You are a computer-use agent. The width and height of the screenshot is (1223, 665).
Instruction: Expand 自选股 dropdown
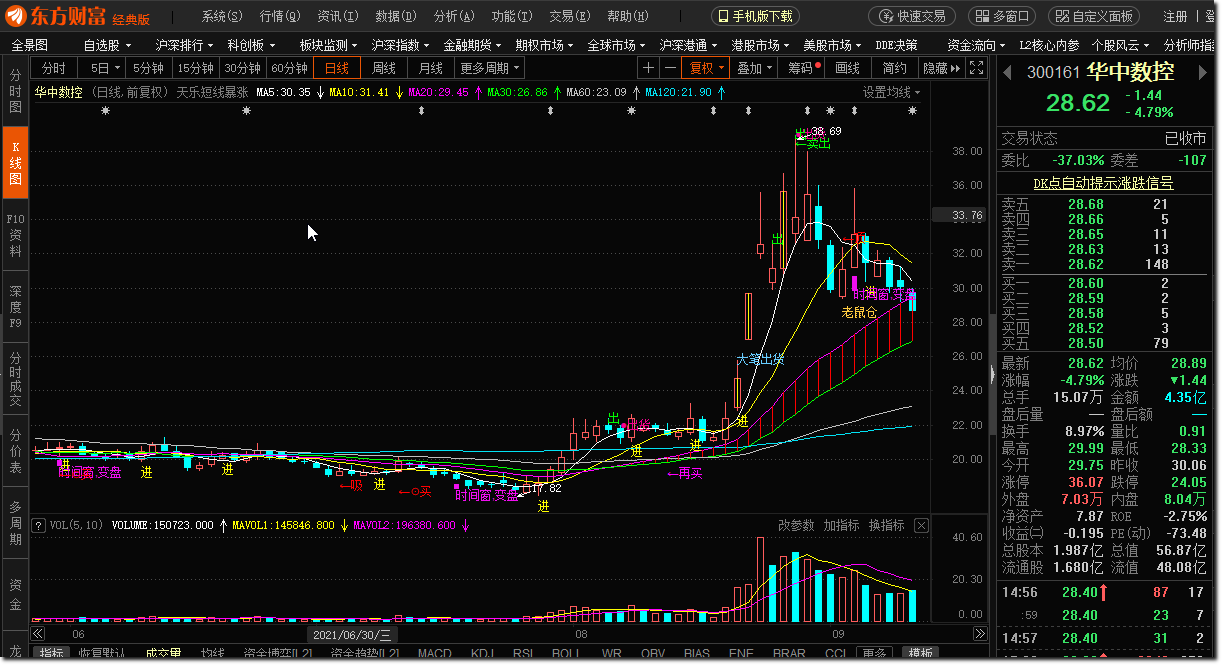(x=107, y=45)
